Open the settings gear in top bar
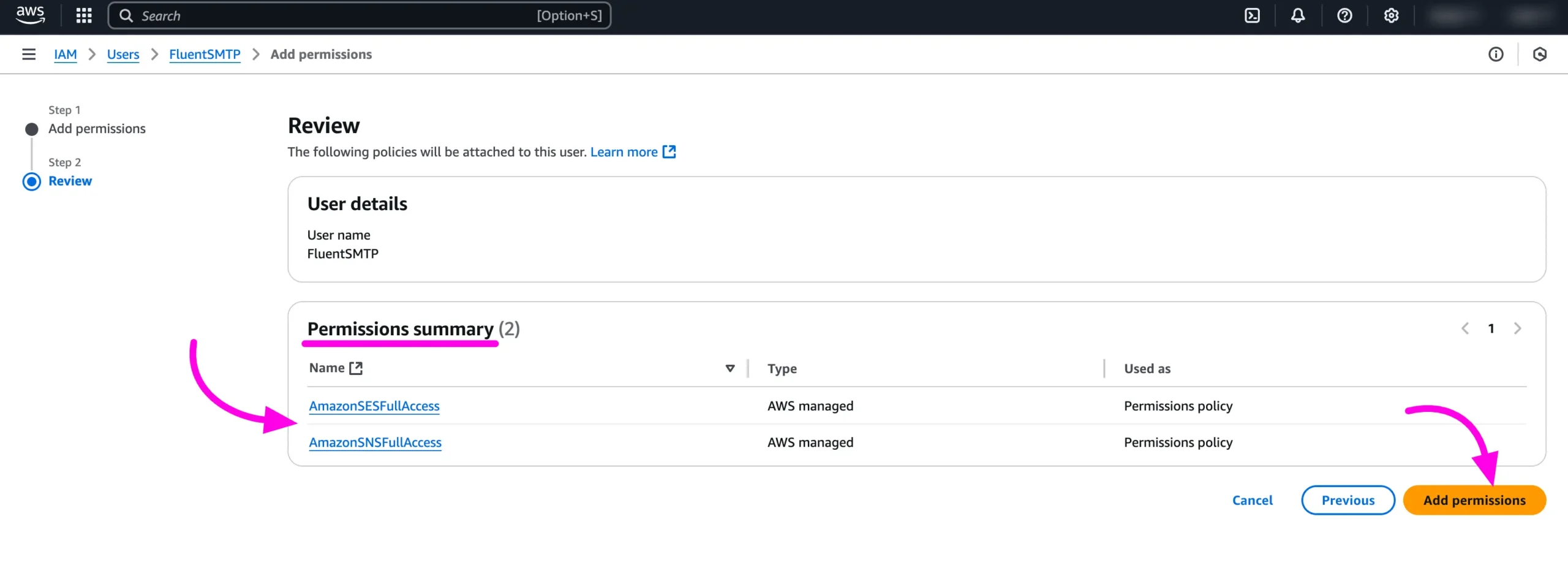Screen dimensions: 1568x573 (1391, 15)
